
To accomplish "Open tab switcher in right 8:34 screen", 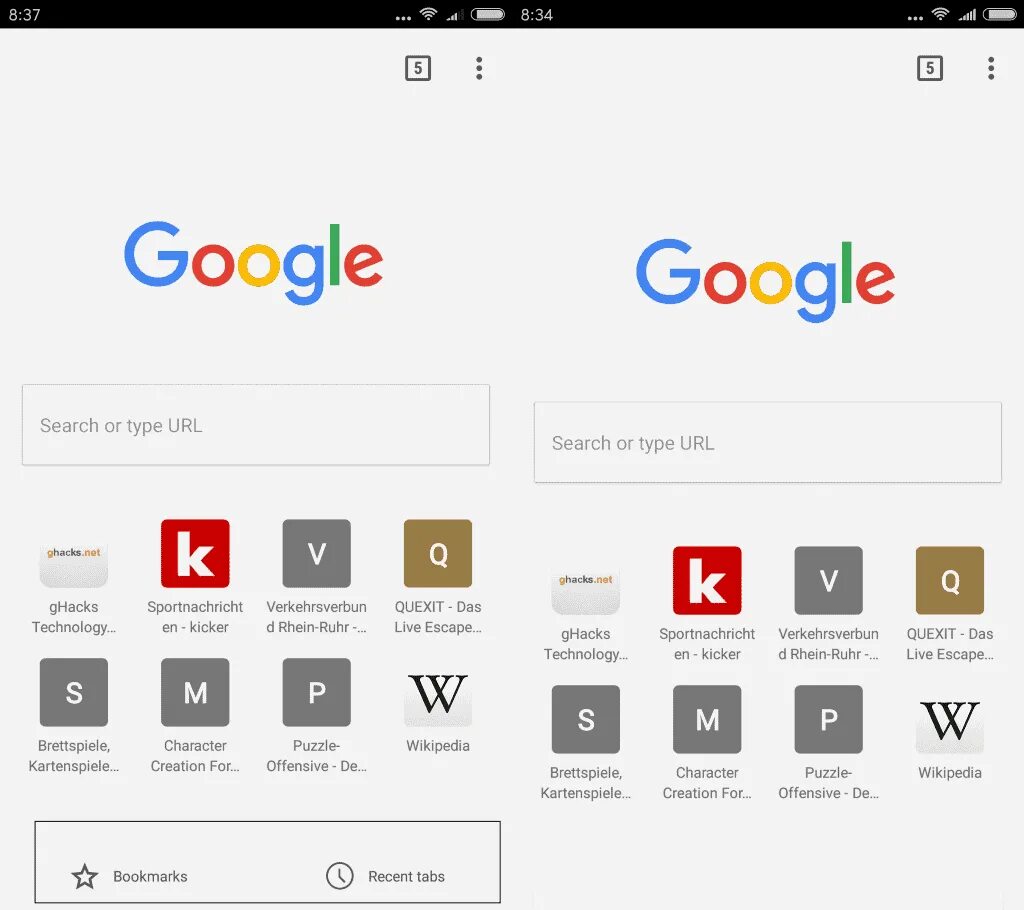I will 930,68.
